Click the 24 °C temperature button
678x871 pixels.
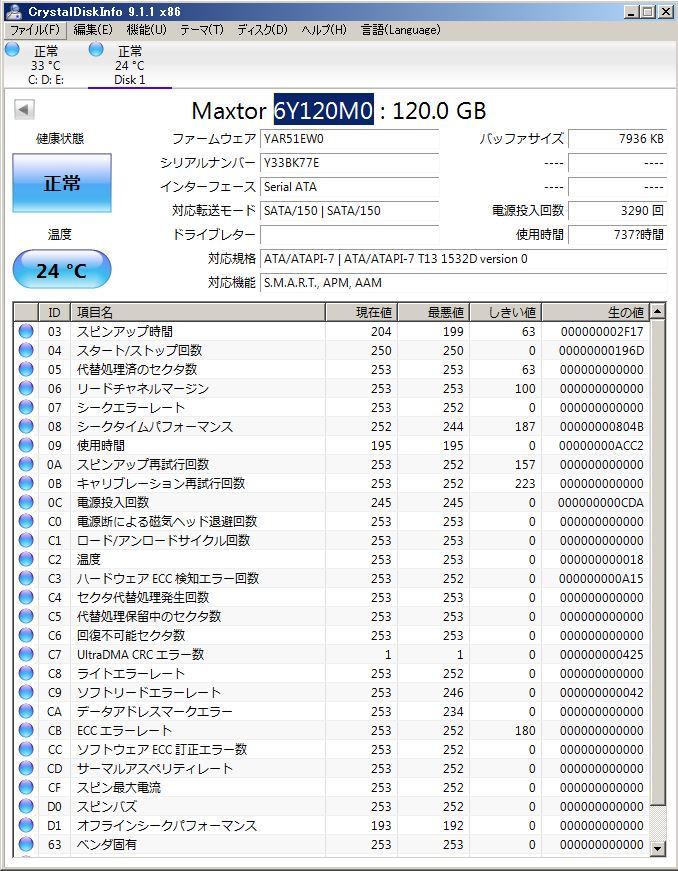62,269
